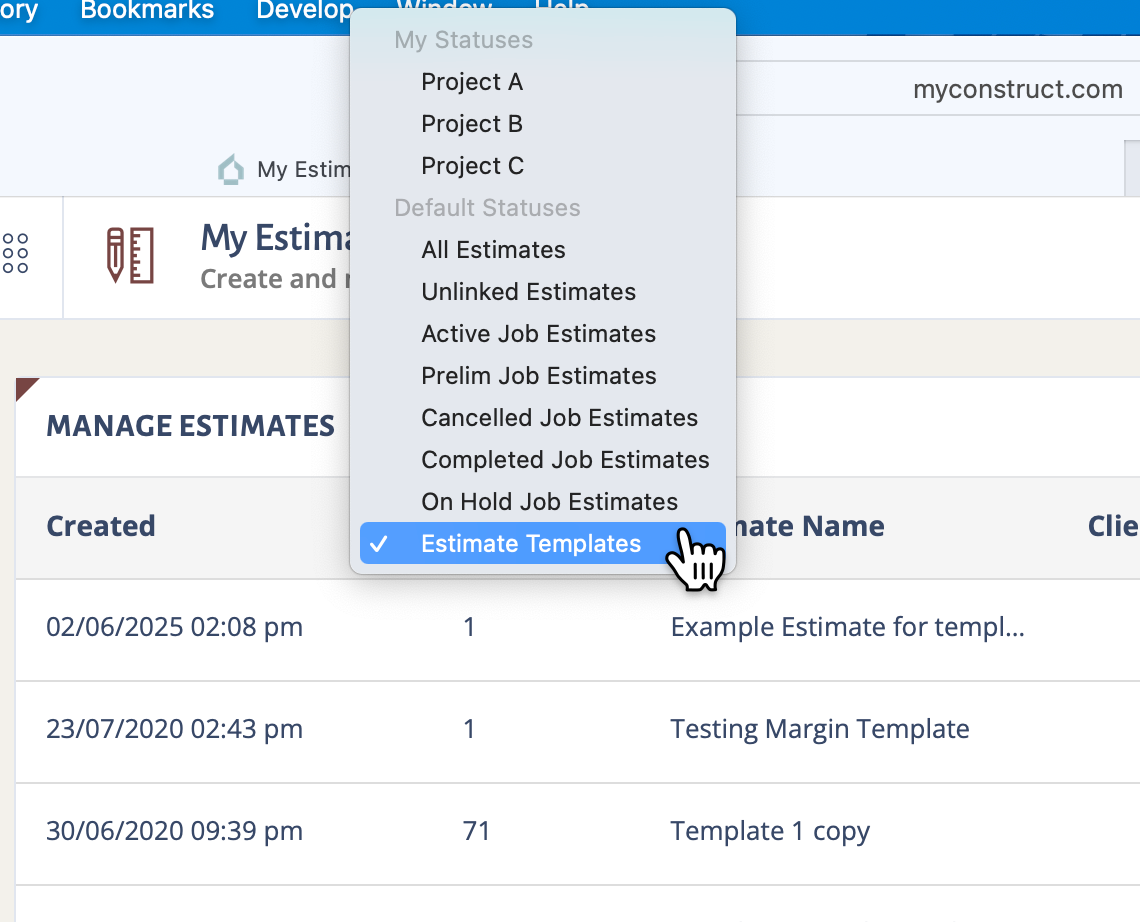1140x922 pixels.
Task: Pick Active Job Estimates filter
Action: coord(538,334)
